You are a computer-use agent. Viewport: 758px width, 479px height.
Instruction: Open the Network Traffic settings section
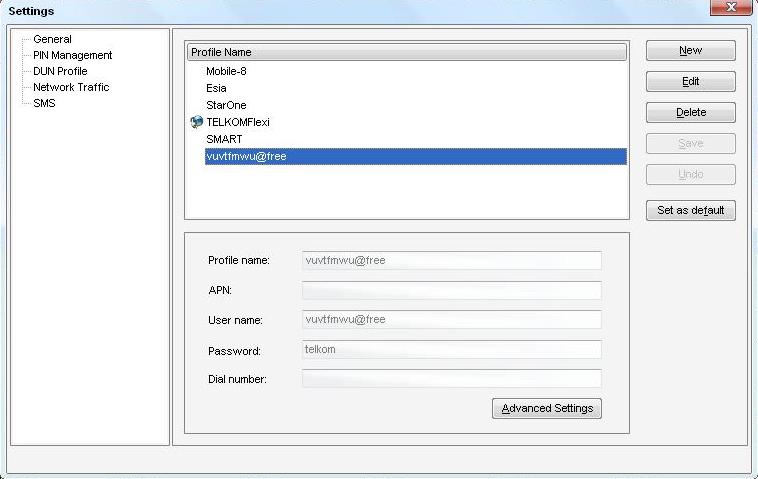pyautogui.click(x=71, y=87)
